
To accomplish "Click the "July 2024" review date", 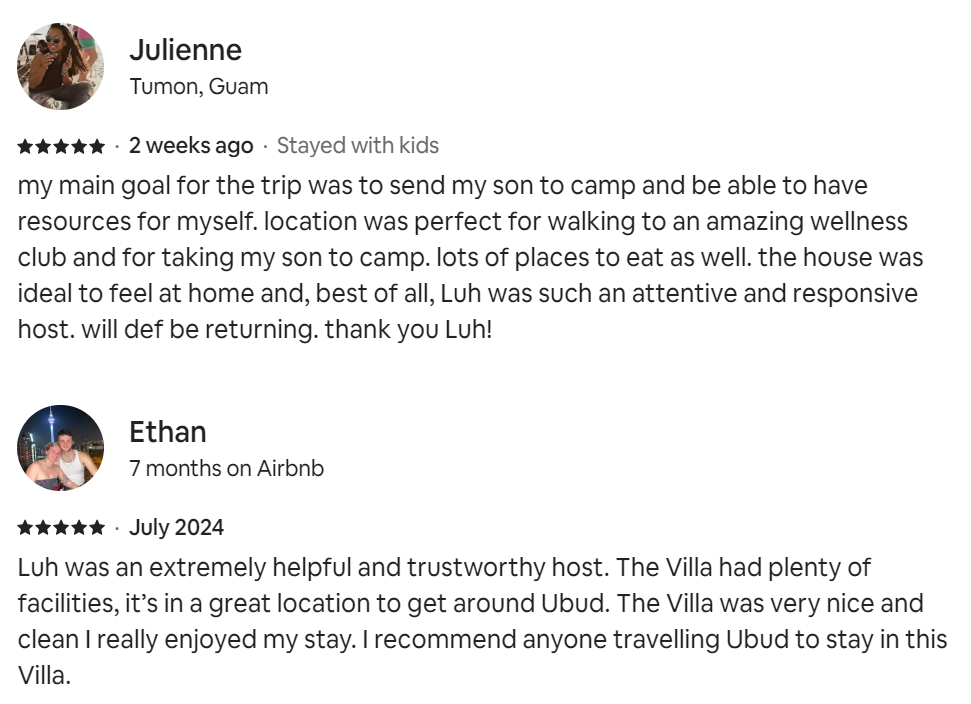I will [x=176, y=528].
